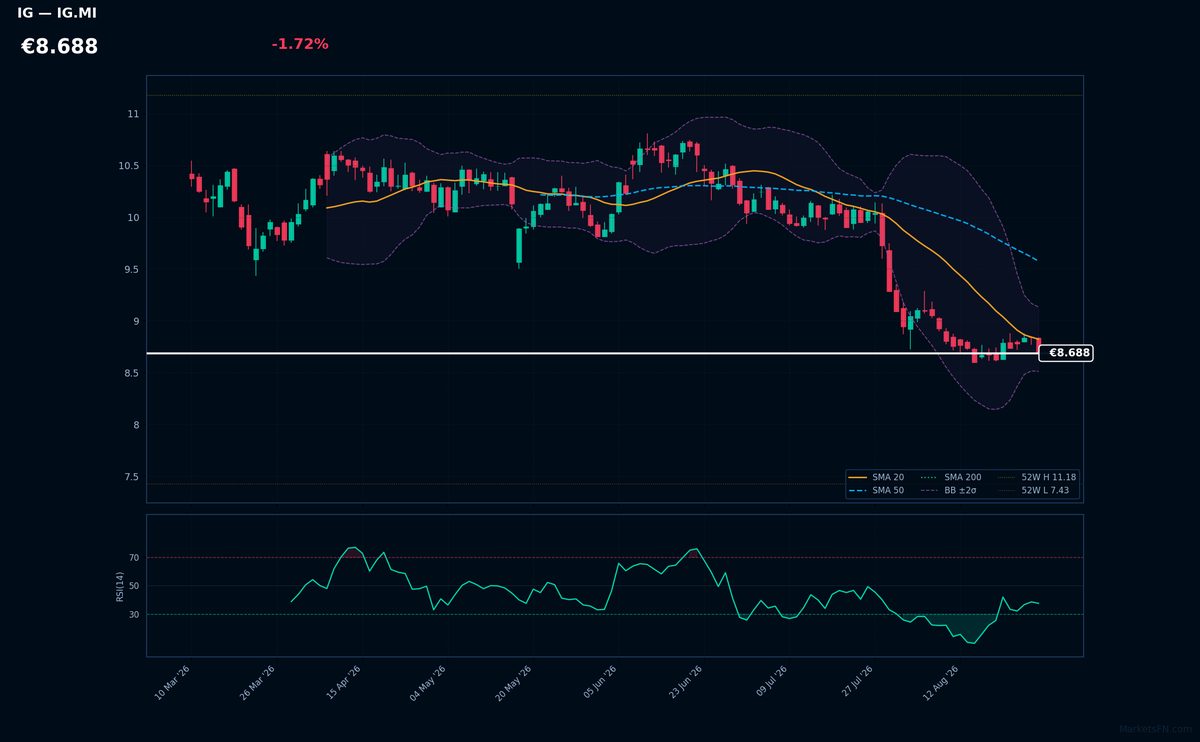Click the €8.688 headline price
The width and height of the screenshot is (1200, 742).
coord(59,47)
